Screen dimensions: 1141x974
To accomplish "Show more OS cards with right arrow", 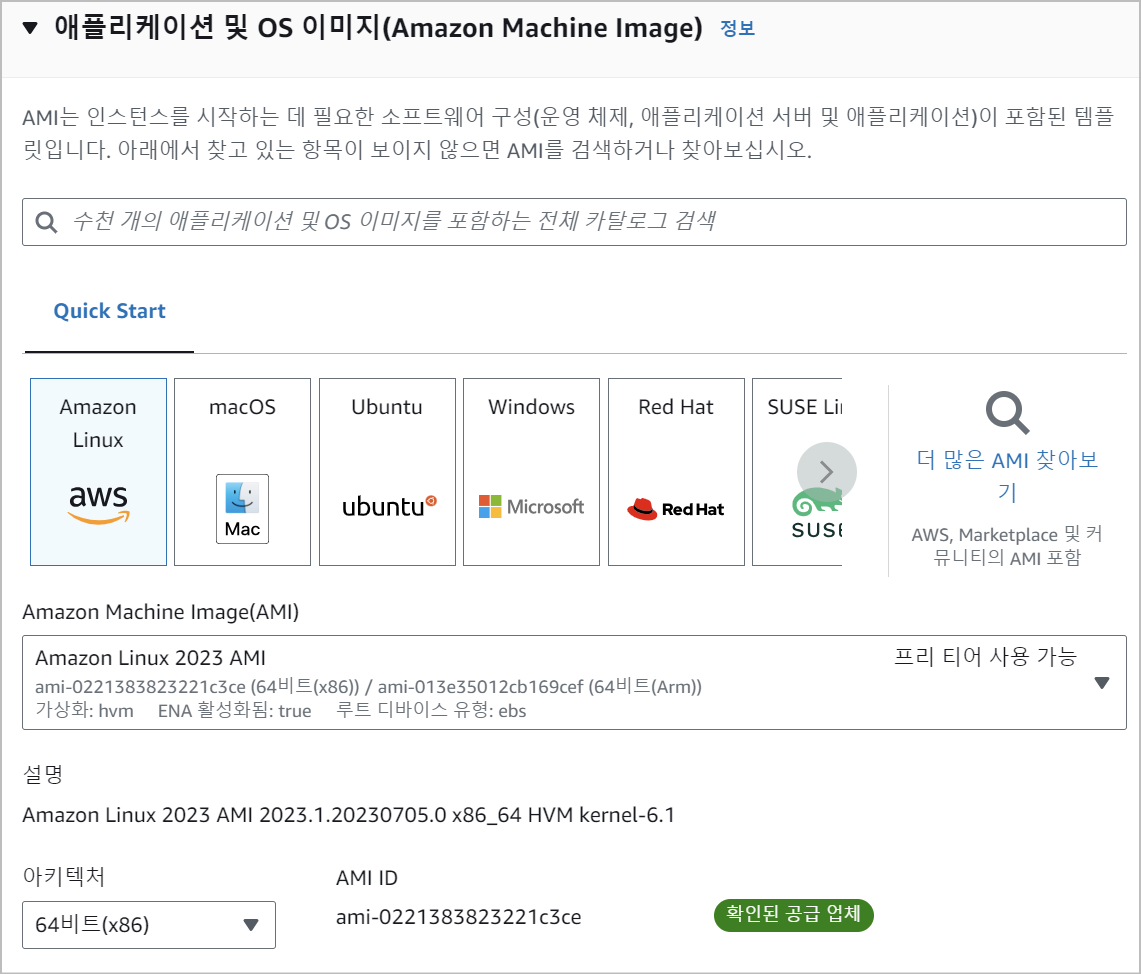I will (x=827, y=472).
